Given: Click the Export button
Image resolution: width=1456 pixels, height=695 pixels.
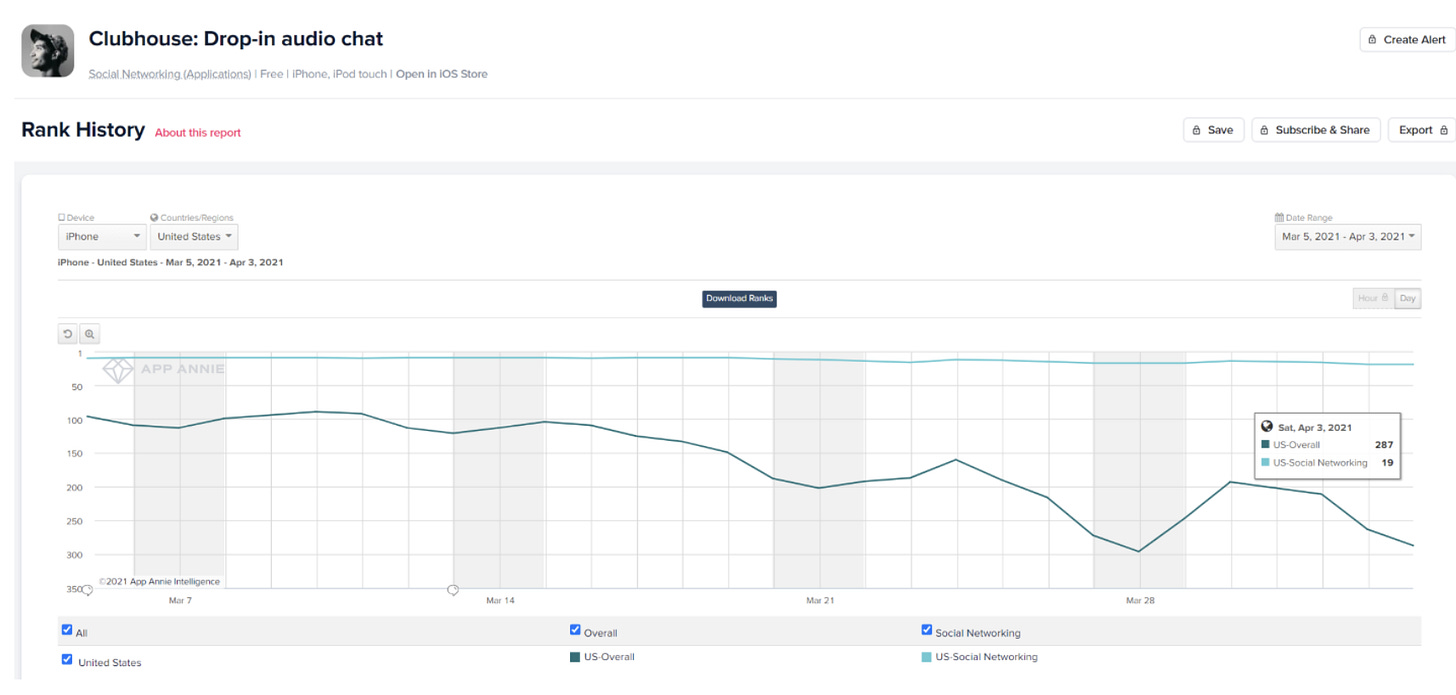Looking at the screenshot, I should pyautogui.click(x=1422, y=130).
